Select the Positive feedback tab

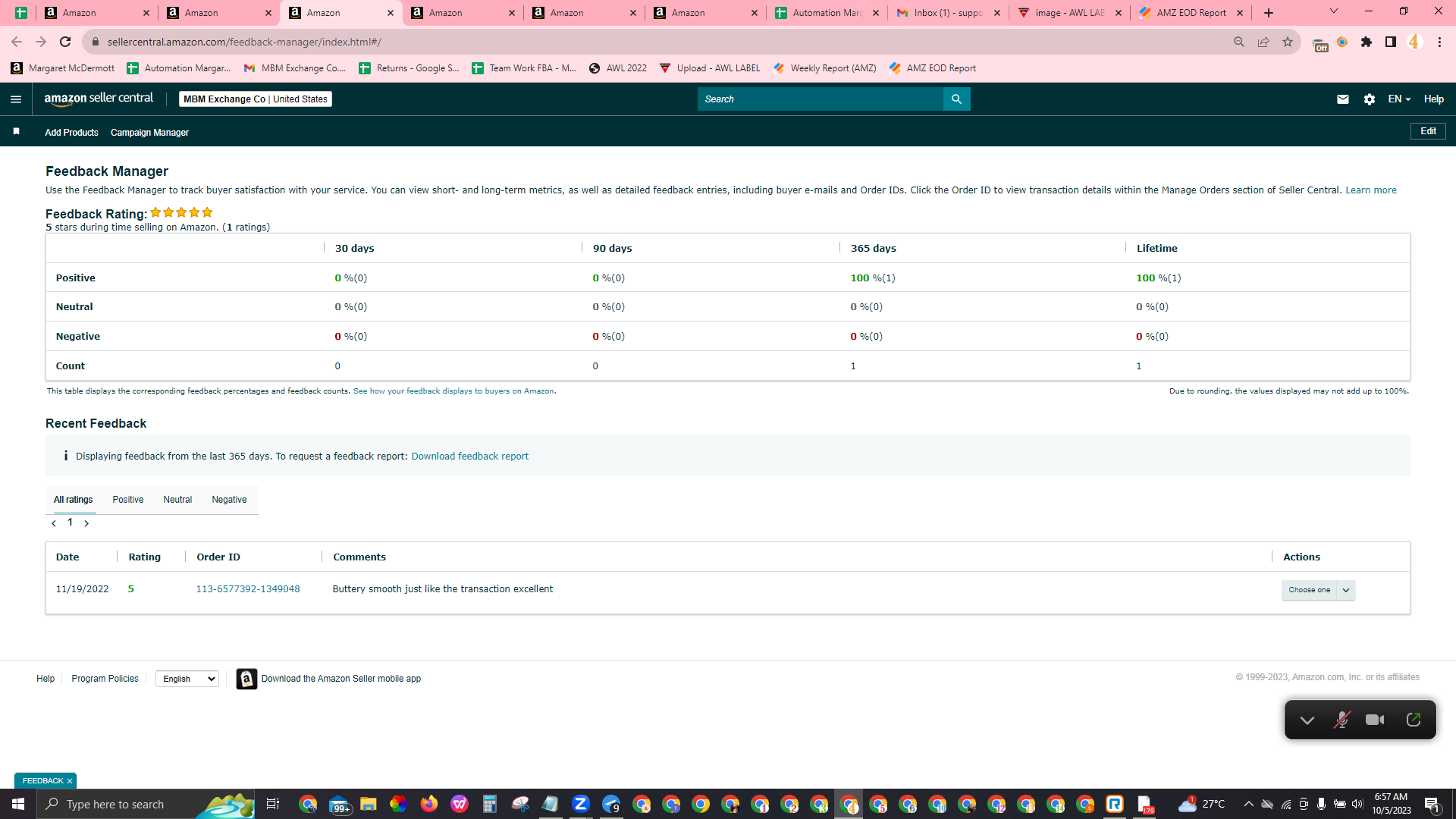[x=128, y=500]
